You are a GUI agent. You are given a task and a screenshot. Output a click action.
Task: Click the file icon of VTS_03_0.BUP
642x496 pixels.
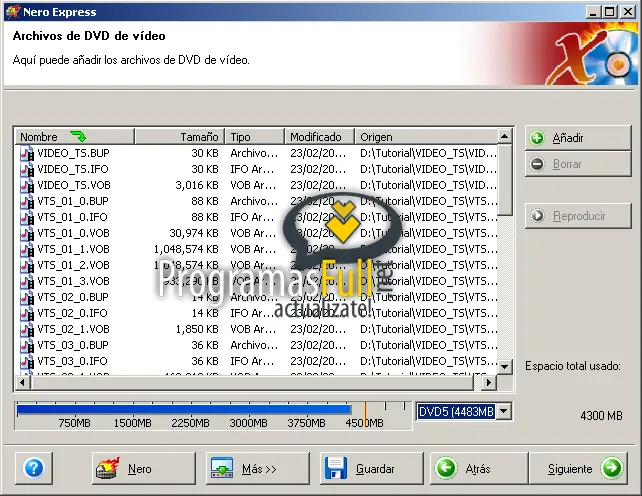[27, 345]
